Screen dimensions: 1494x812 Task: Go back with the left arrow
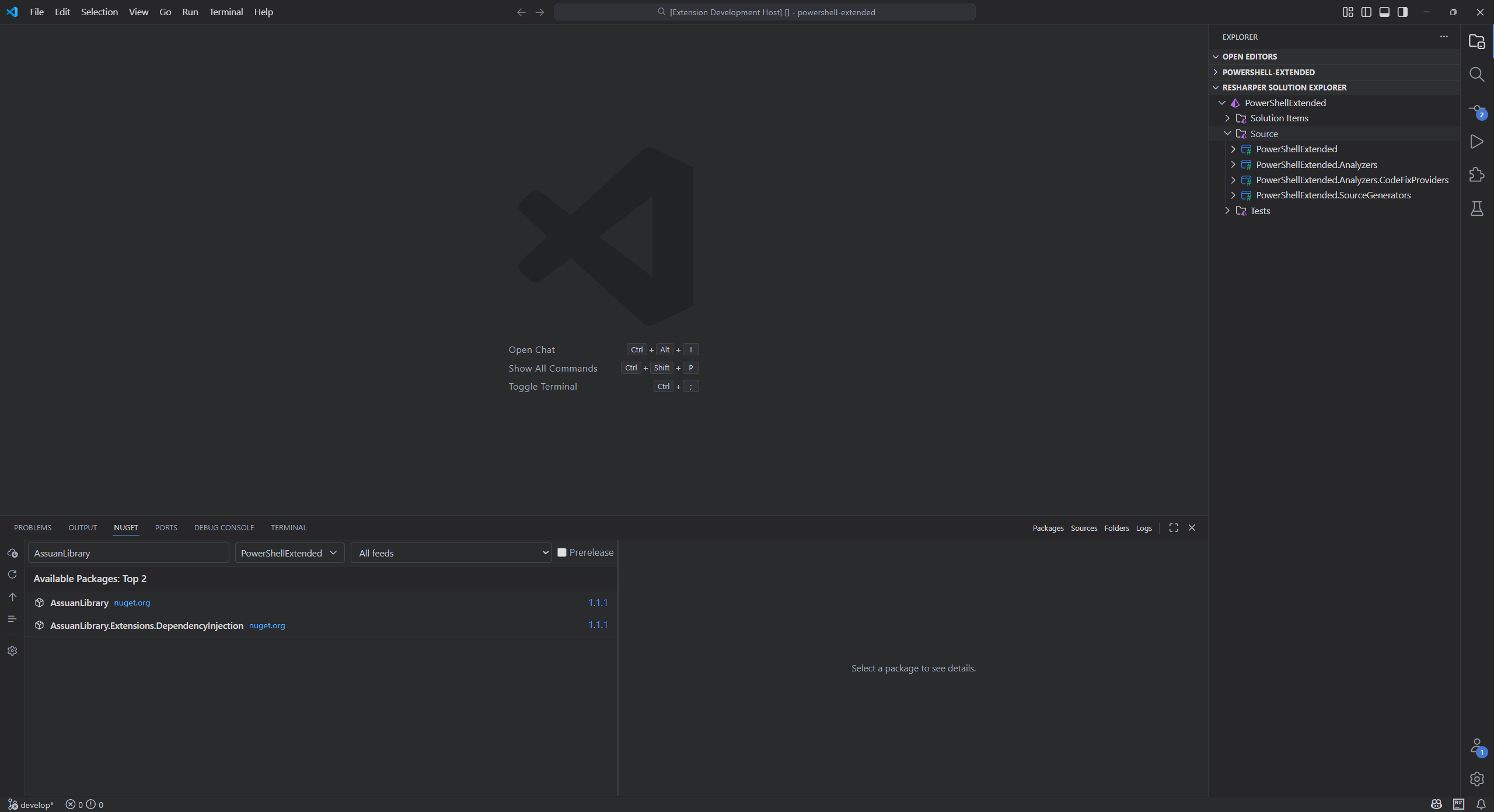click(x=521, y=12)
